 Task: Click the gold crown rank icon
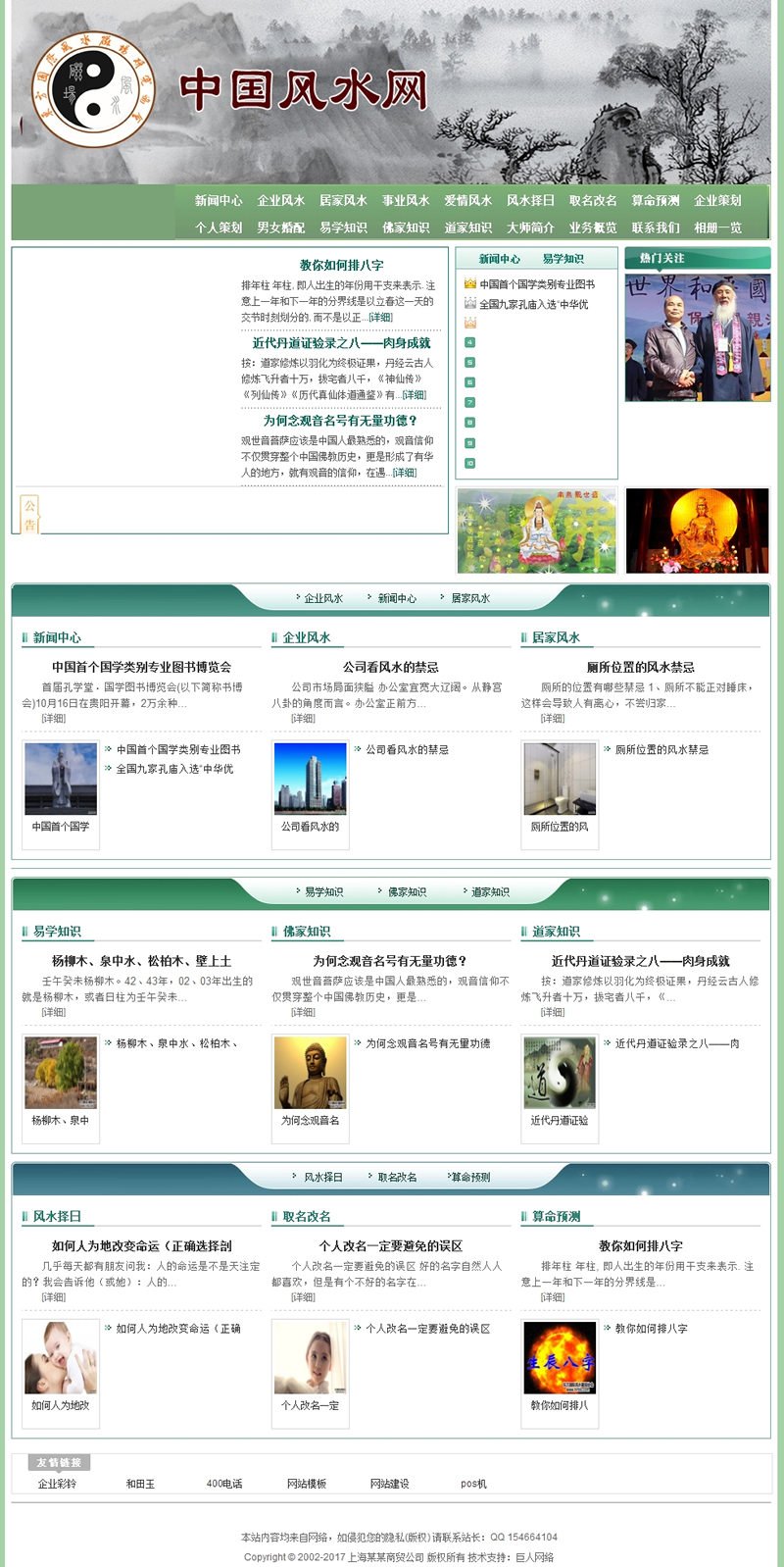click(x=469, y=283)
